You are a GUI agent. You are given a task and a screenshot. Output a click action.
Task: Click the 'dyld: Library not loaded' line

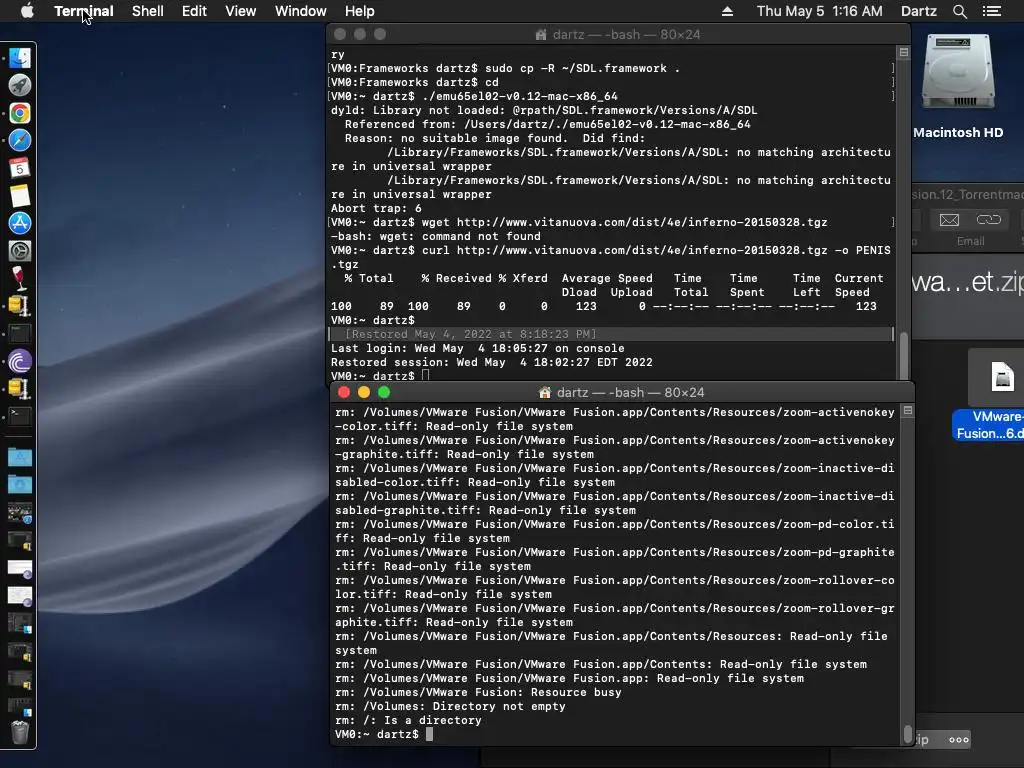coord(544,110)
